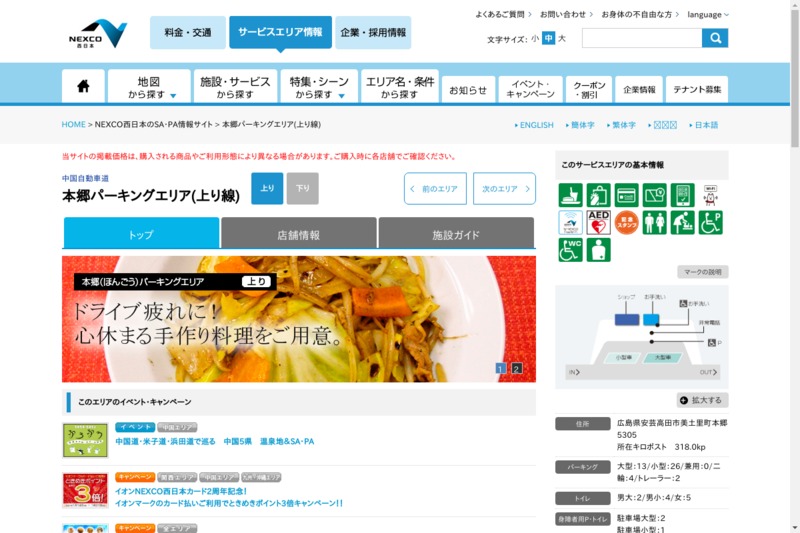Click the Wi-Fi mascot icon
Image resolution: width=800 pixels, height=533 pixels.
(710, 194)
